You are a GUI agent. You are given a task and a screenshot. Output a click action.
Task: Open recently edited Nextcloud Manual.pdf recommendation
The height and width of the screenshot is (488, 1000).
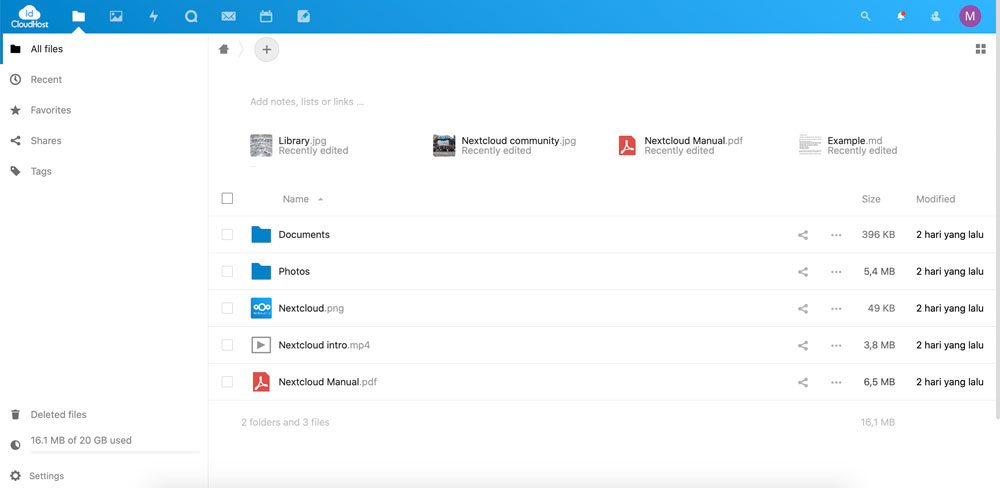click(x=681, y=145)
